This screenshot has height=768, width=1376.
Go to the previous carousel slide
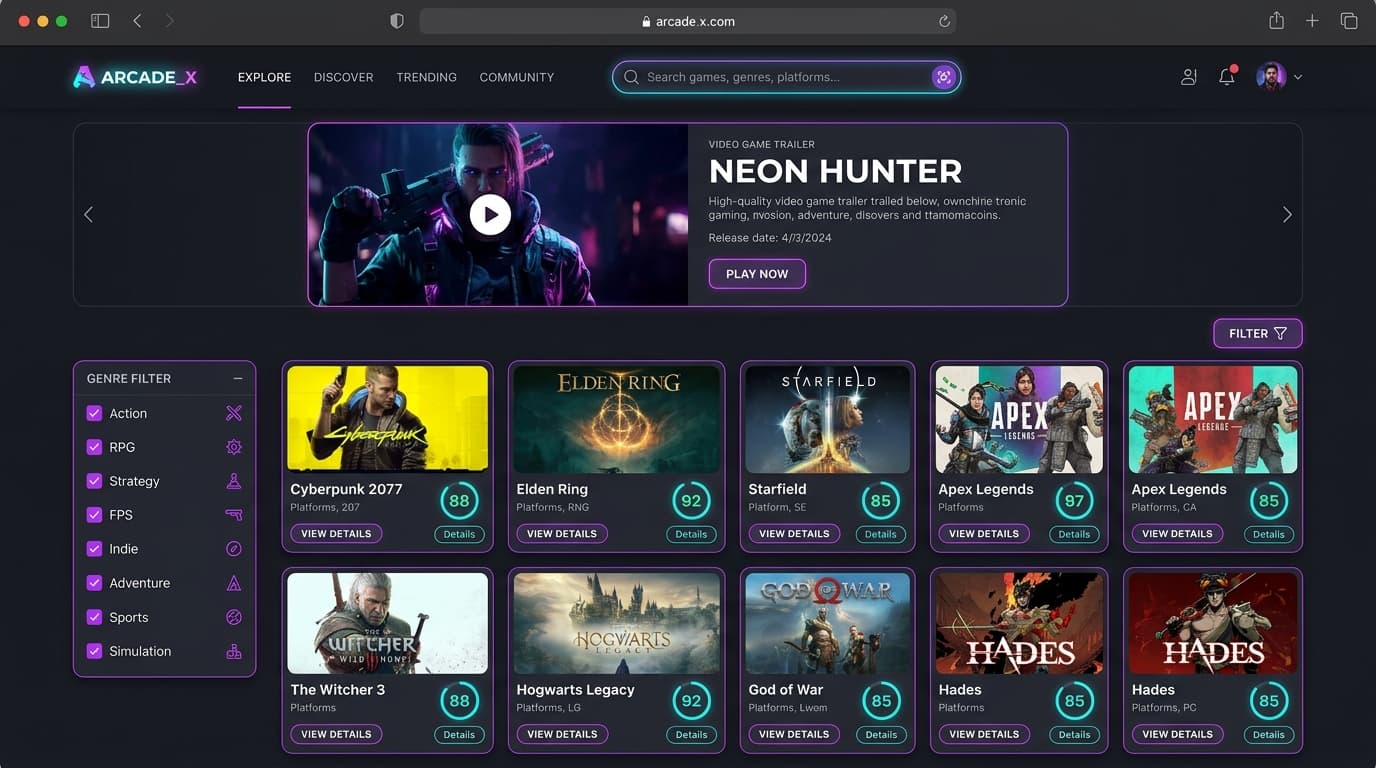coord(88,214)
